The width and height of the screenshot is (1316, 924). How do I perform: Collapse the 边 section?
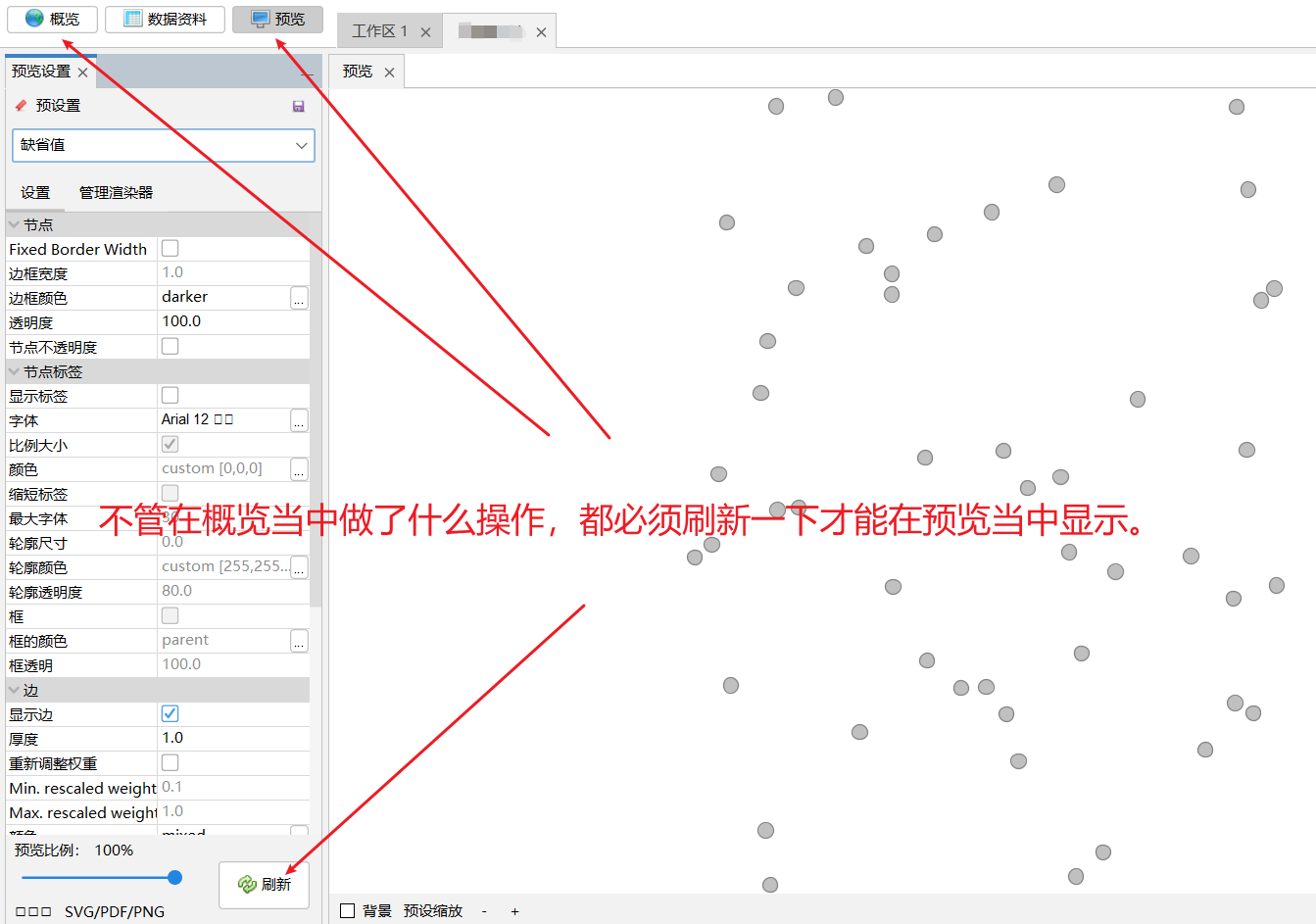coord(14,689)
